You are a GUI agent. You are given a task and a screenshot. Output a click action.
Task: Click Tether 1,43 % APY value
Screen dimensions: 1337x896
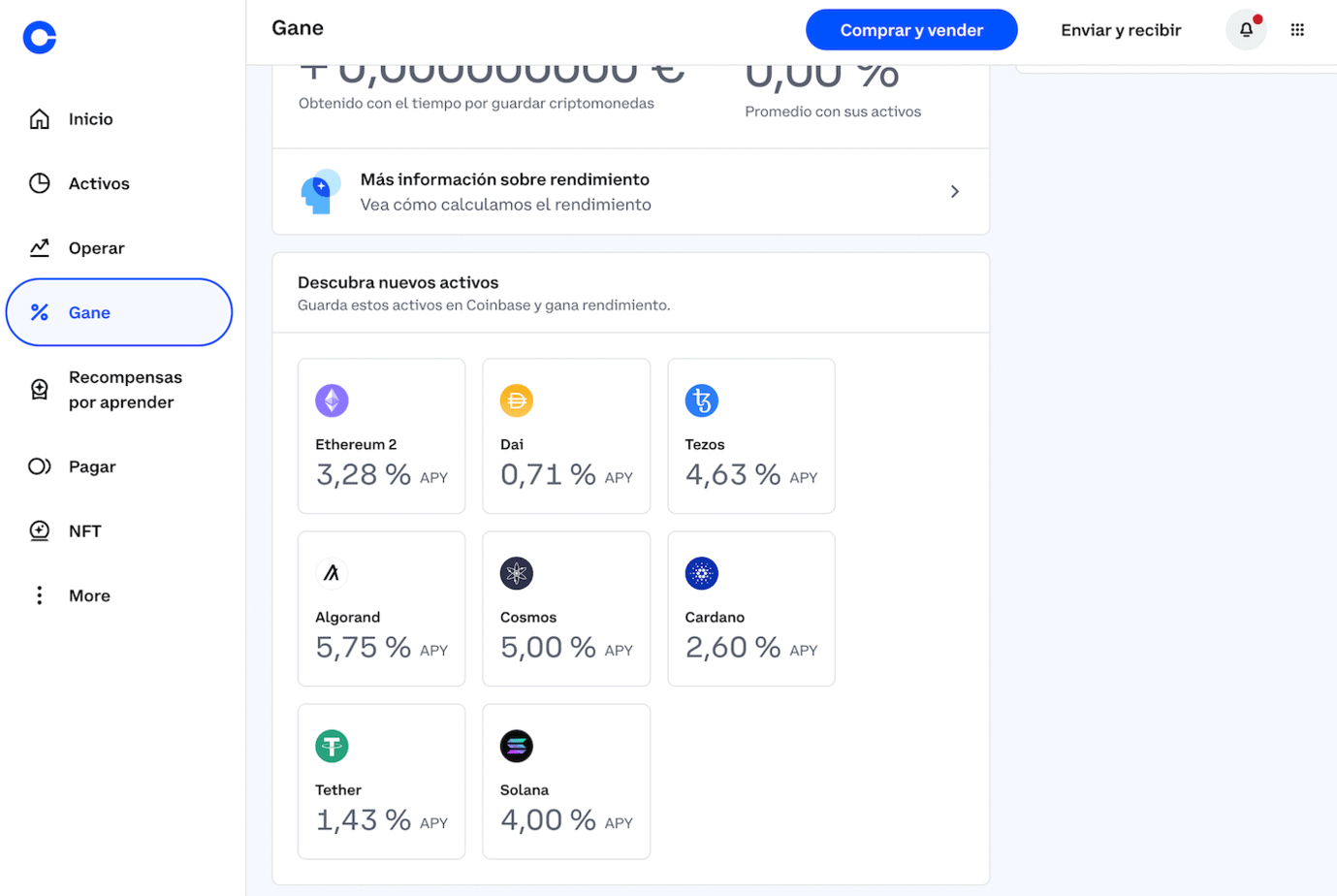(382, 819)
